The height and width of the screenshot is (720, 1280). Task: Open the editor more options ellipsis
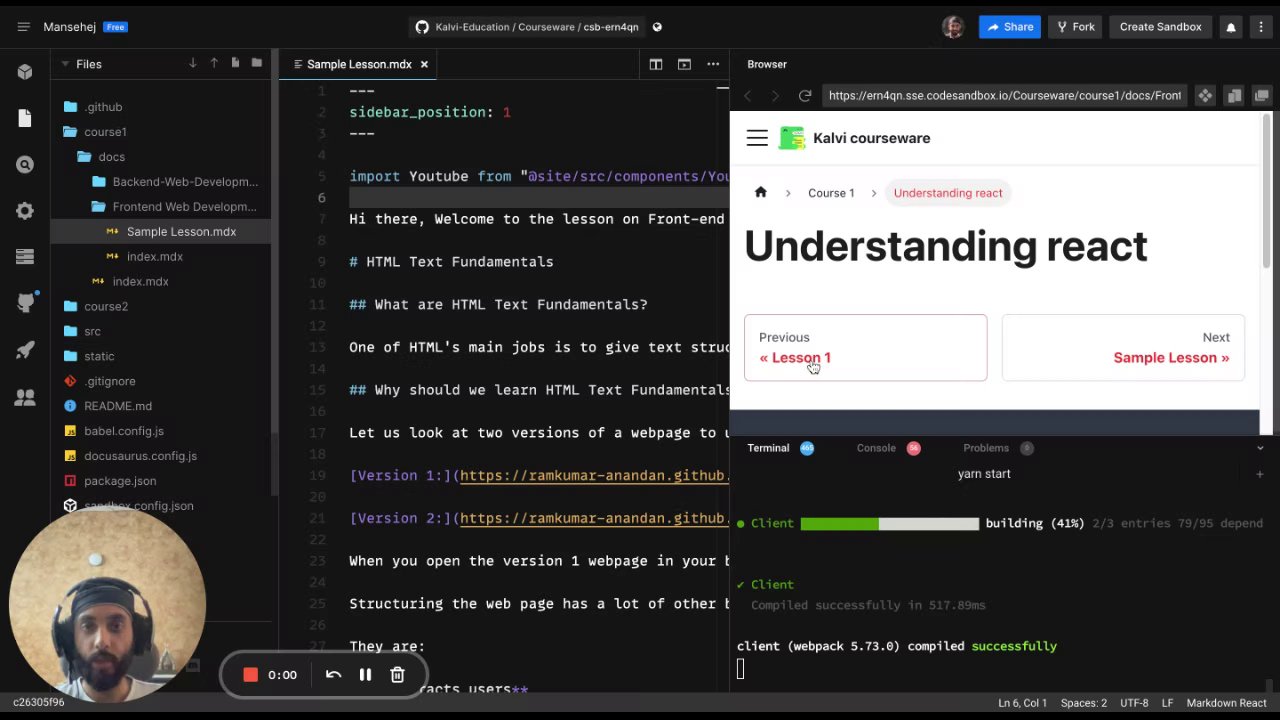[713, 64]
